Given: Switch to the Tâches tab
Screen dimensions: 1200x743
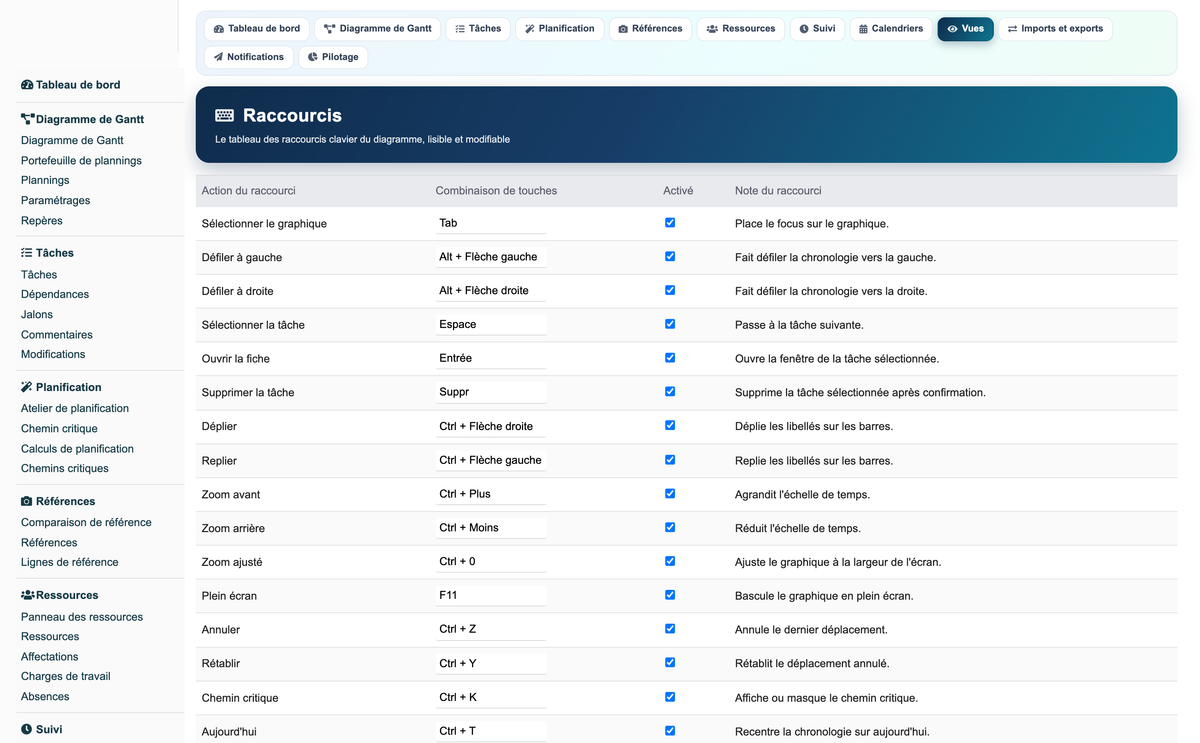Looking at the screenshot, I should coord(478,29).
